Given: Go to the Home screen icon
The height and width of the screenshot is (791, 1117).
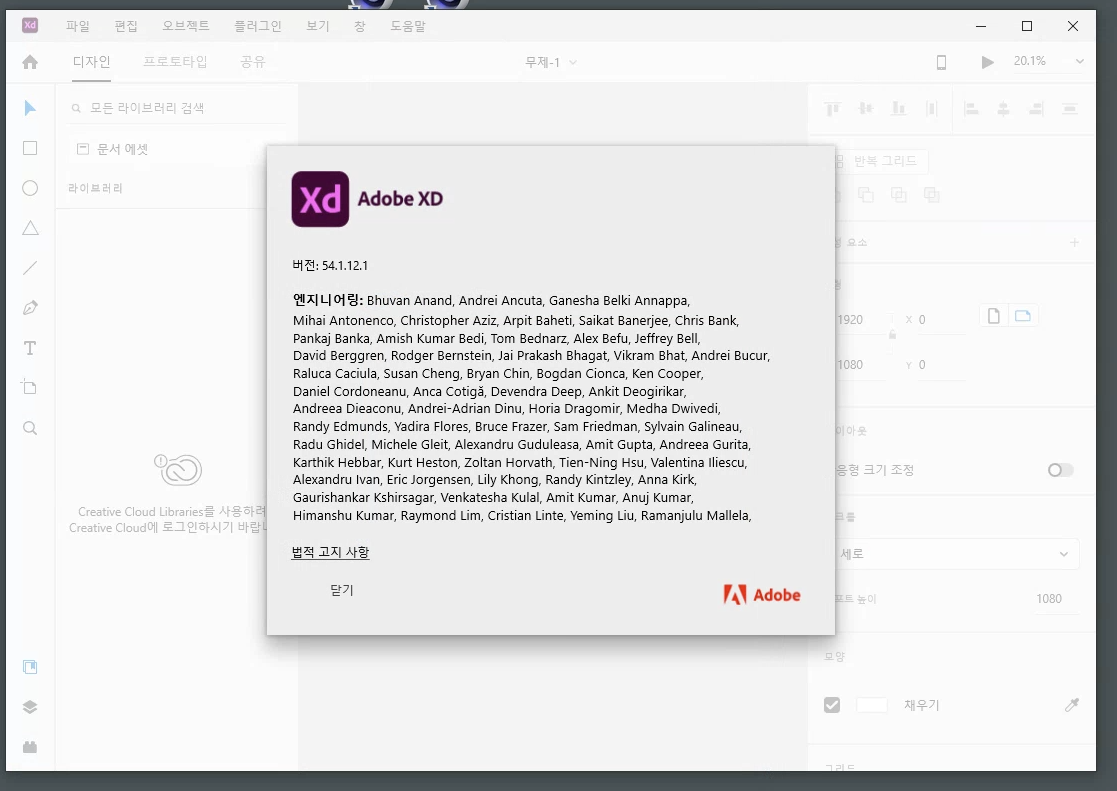Looking at the screenshot, I should pos(30,62).
